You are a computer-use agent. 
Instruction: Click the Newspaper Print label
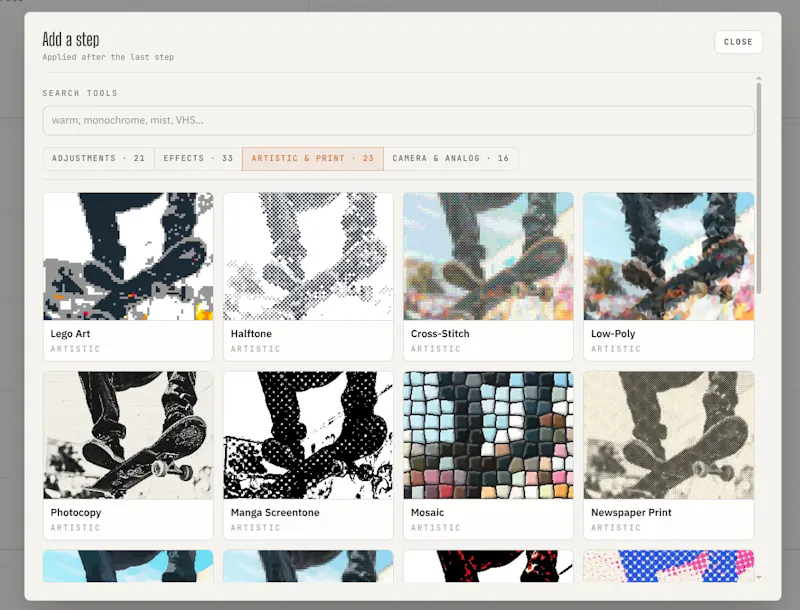click(x=631, y=513)
